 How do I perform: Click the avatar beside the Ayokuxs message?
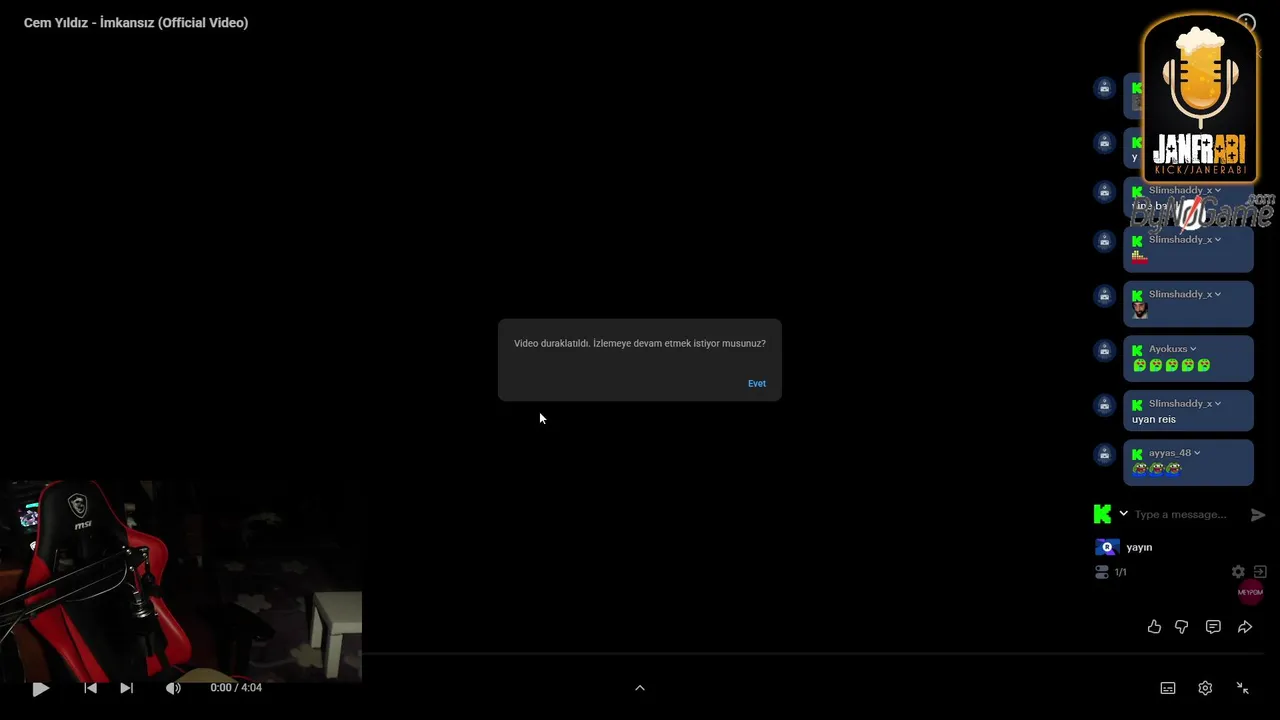(x=1104, y=350)
